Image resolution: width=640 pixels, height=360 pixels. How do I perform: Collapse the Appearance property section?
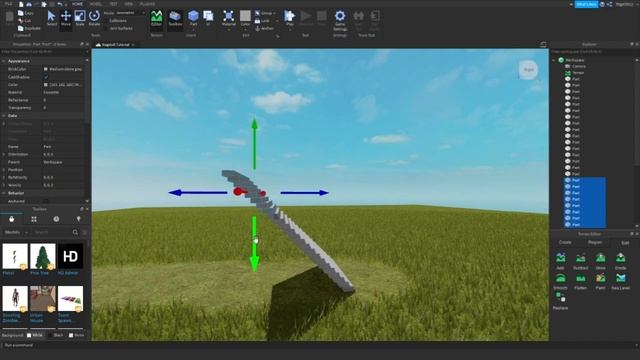click(4, 61)
